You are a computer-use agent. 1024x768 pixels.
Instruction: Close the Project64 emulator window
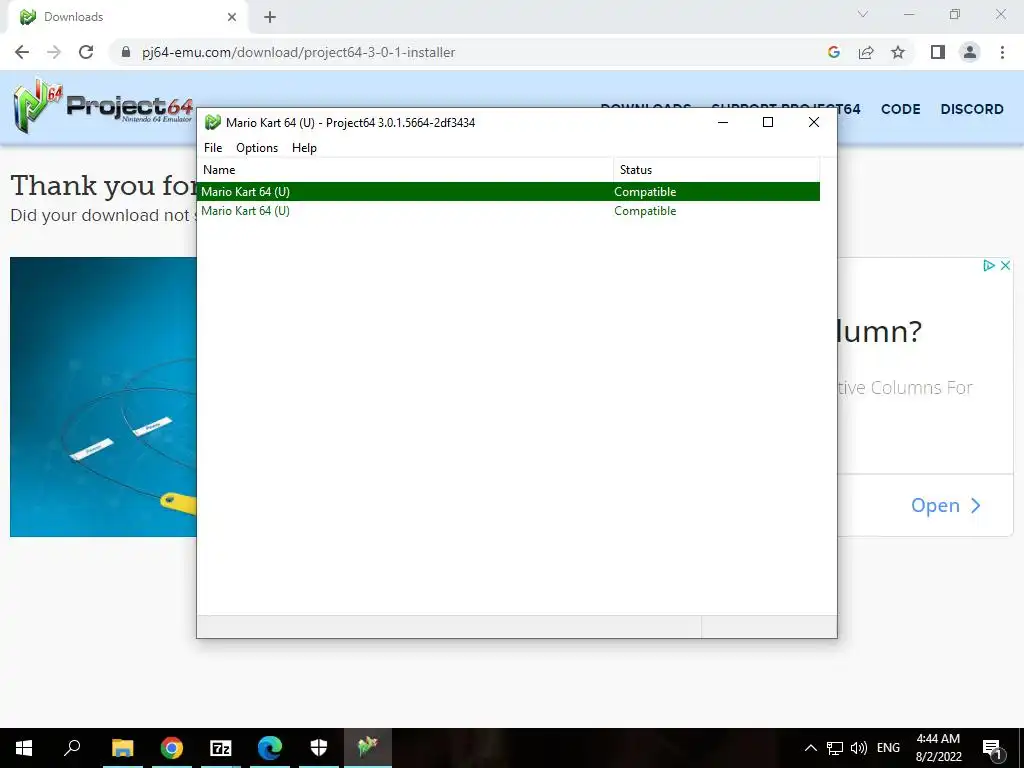[814, 122]
